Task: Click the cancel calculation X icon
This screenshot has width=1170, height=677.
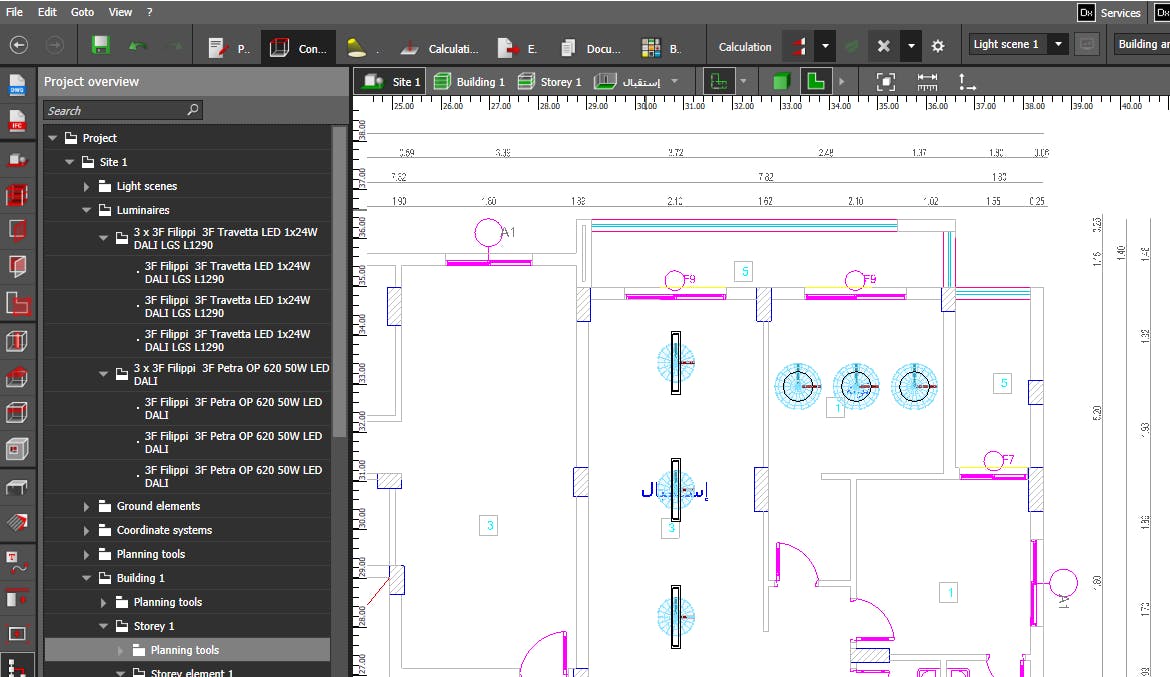Action: tap(883, 46)
